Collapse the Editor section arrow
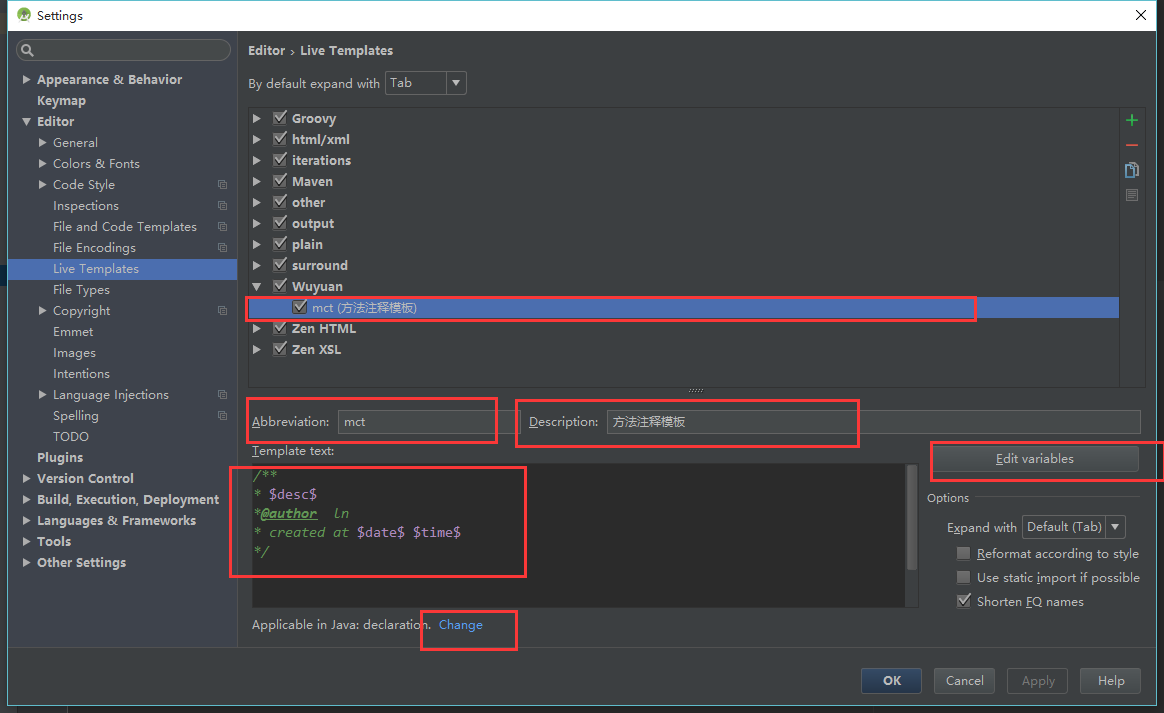 (x=27, y=122)
